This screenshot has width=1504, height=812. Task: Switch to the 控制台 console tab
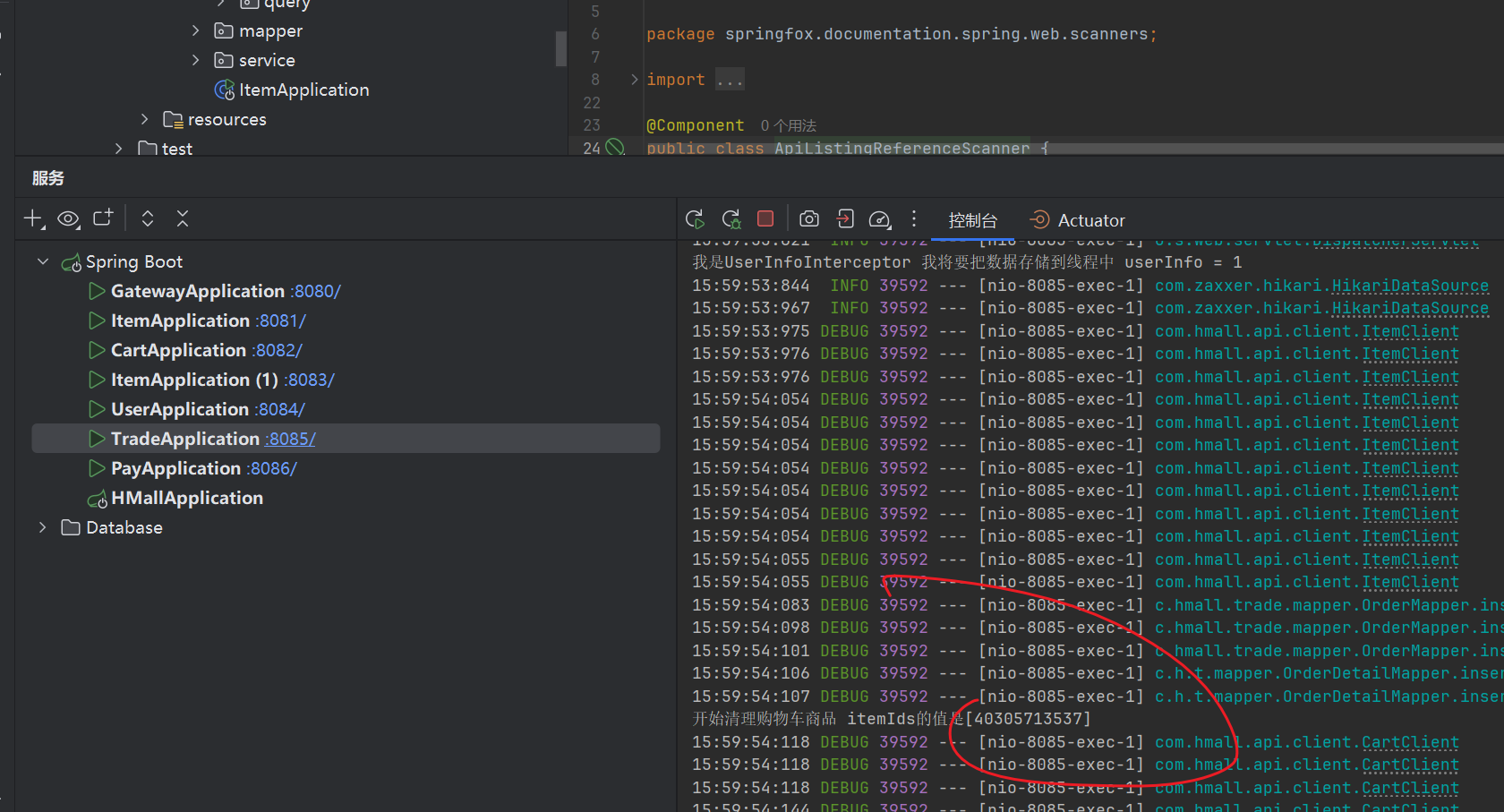[x=972, y=220]
